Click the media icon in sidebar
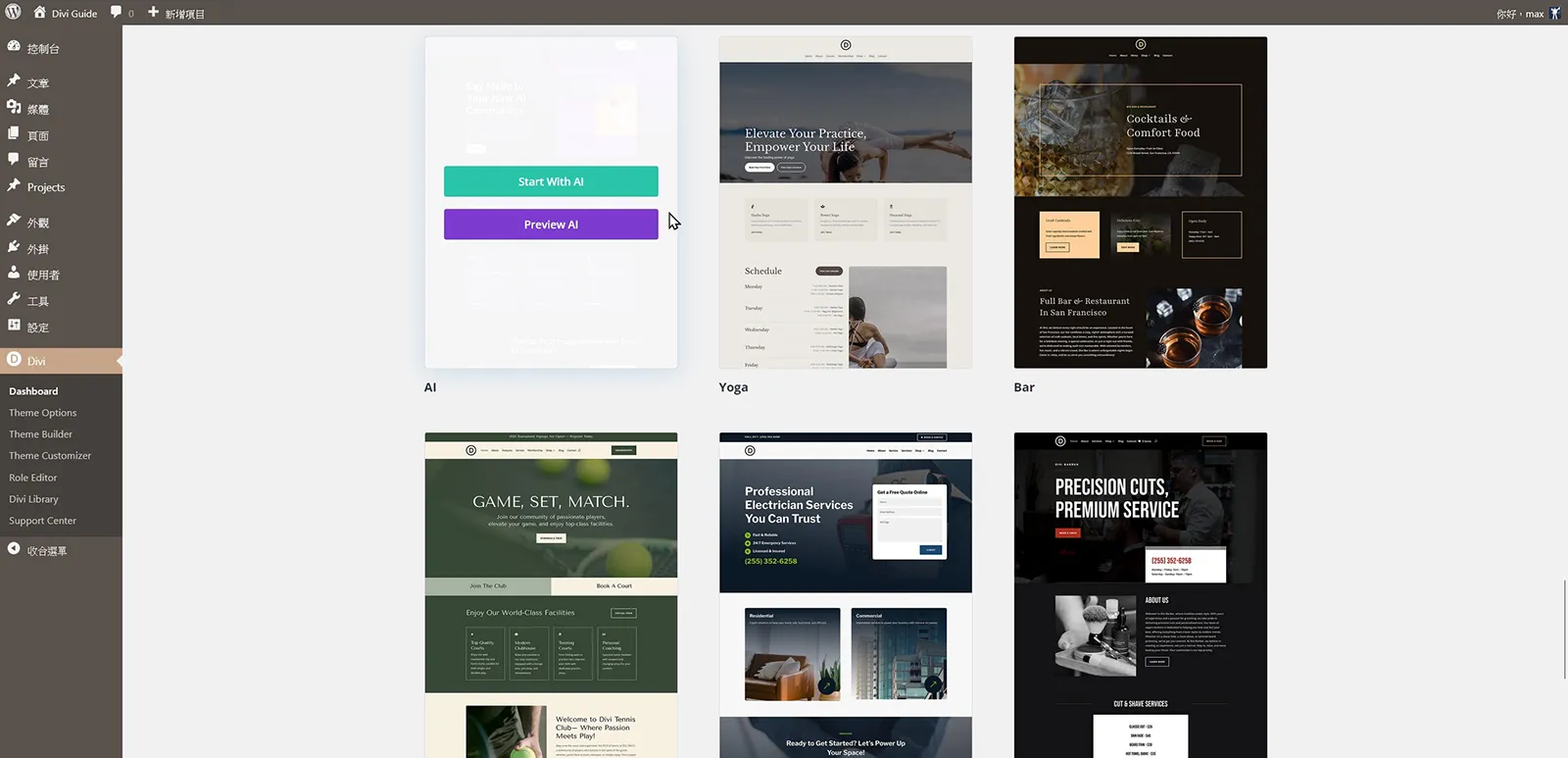The height and width of the screenshot is (758, 1568). coord(14,108)
